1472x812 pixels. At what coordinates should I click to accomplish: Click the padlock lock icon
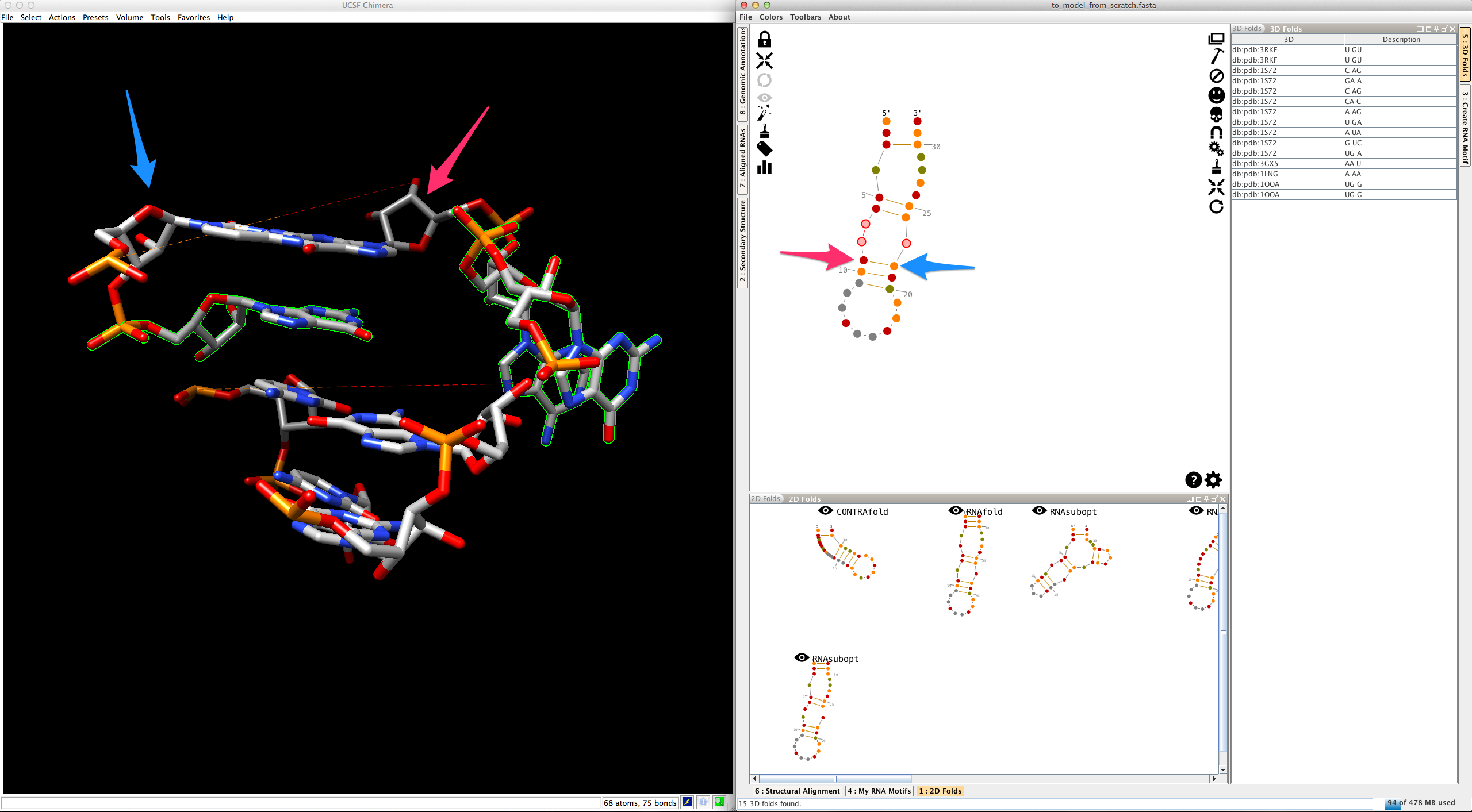click(x=764, y=40)
